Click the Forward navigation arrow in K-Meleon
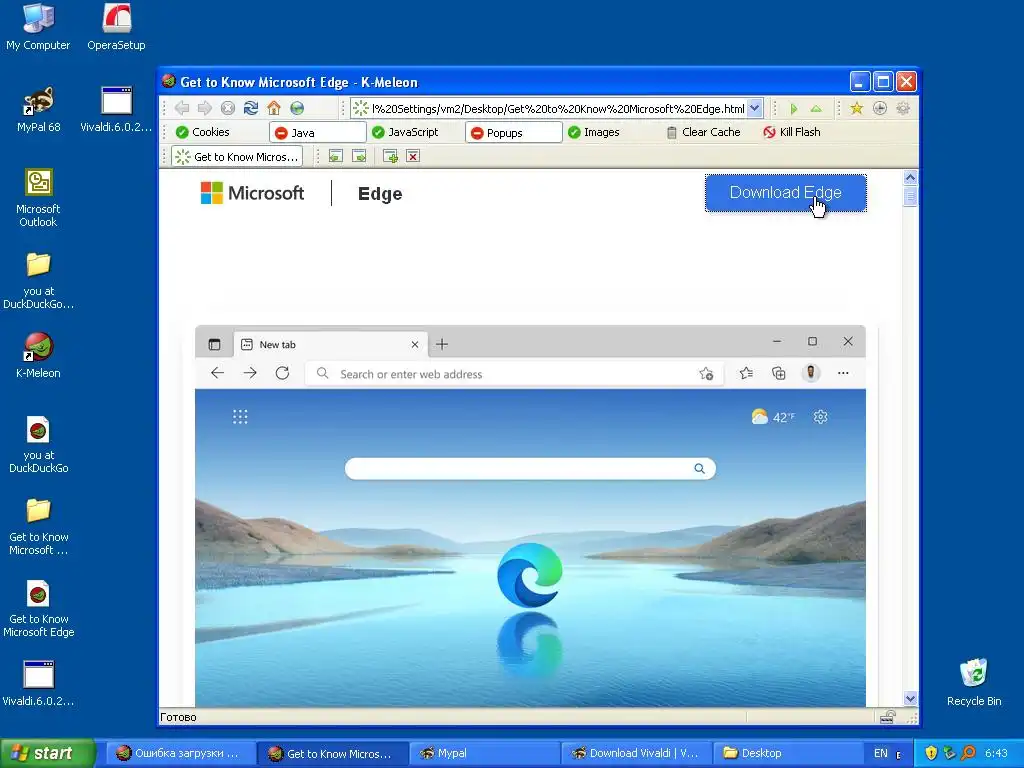This screenshot has height=768, width=1024. point(204,108)
